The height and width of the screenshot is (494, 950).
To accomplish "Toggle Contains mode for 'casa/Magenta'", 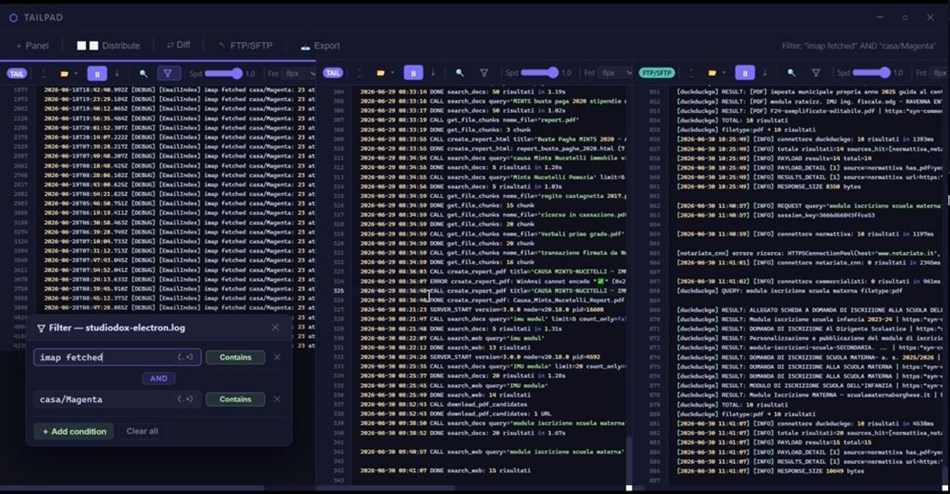I will (235, 399).
